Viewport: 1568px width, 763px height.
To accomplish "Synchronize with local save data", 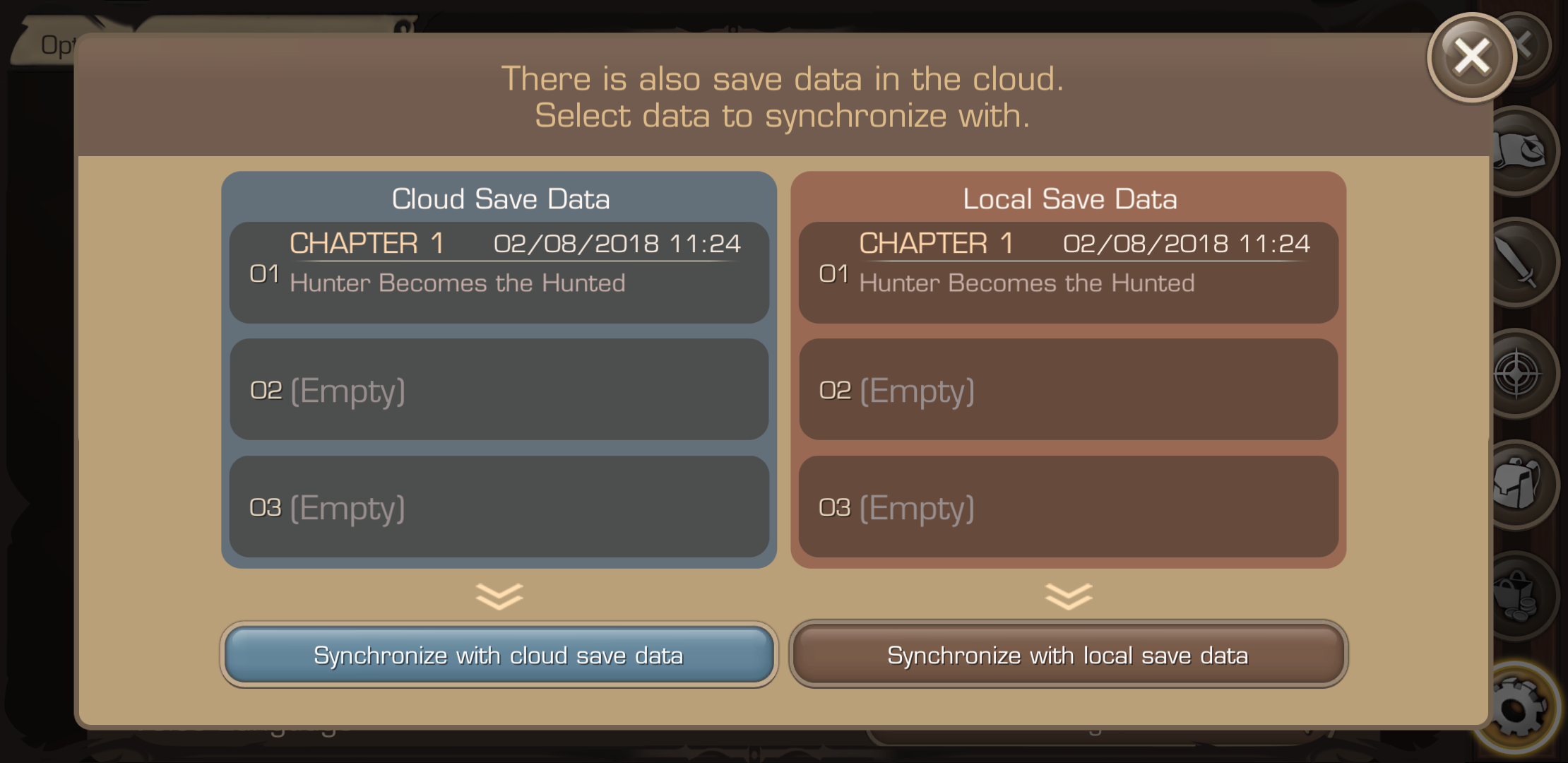I will tap(1068, 656).
